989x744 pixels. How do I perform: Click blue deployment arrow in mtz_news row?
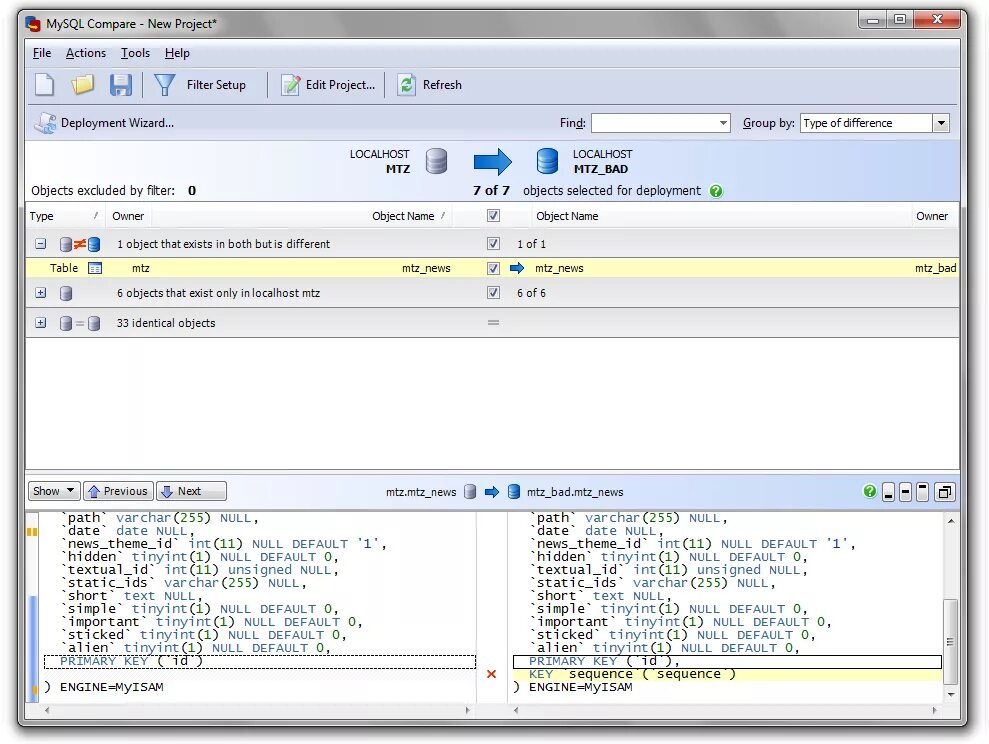tap(517, 268)
